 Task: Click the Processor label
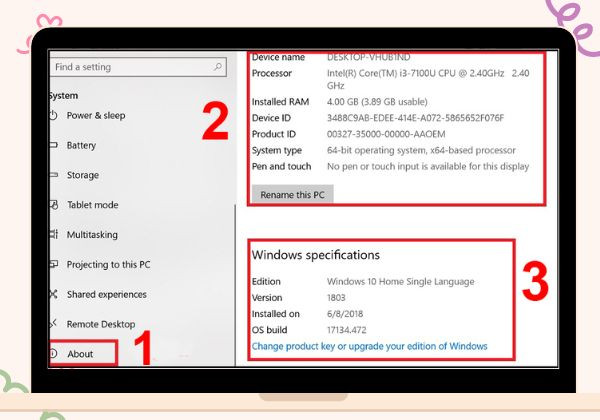pos(272,73)
